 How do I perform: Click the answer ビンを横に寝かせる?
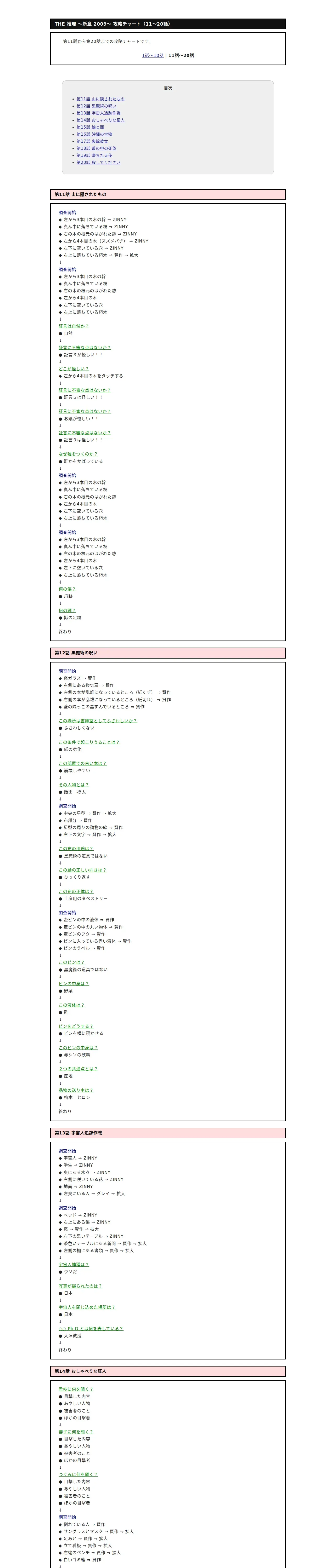point(83,1034)
